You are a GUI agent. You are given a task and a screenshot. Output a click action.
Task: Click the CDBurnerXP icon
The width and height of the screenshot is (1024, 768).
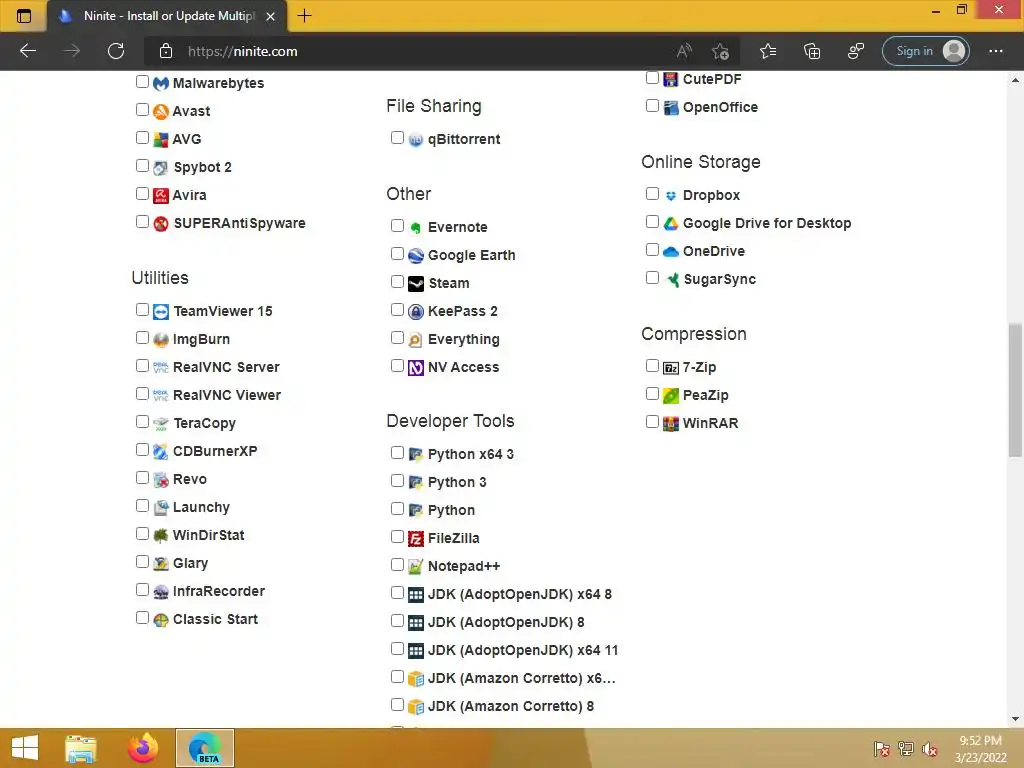click(161, 451)
